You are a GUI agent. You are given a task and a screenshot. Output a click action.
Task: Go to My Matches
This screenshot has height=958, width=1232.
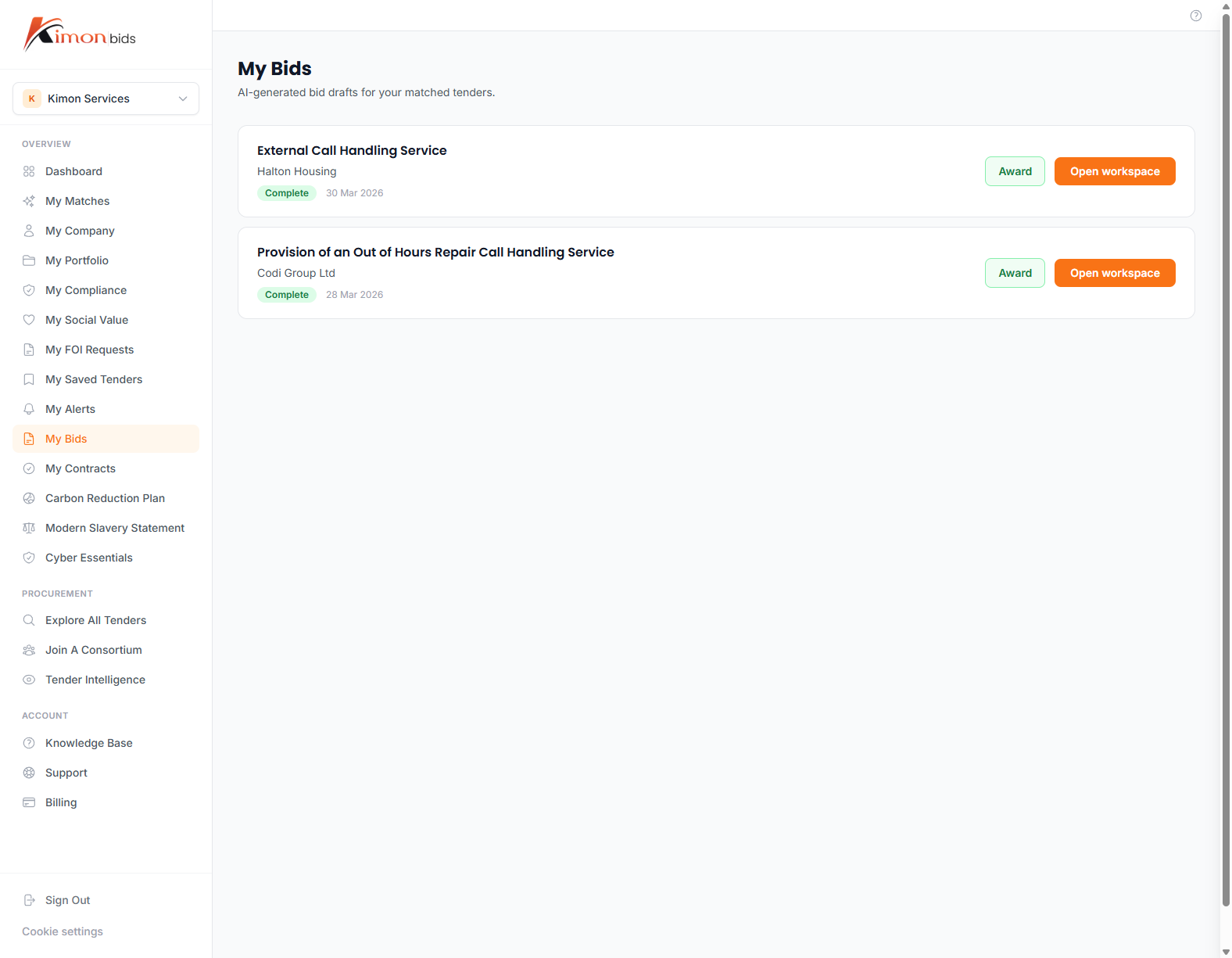[x=106, y=201]
